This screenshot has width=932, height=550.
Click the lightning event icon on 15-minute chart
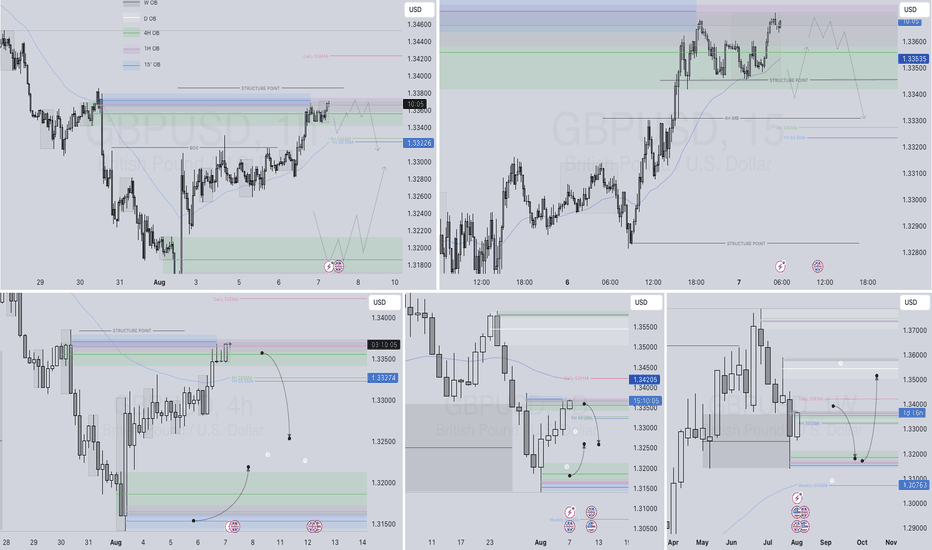pyautogui.click(x=780, y=266)
